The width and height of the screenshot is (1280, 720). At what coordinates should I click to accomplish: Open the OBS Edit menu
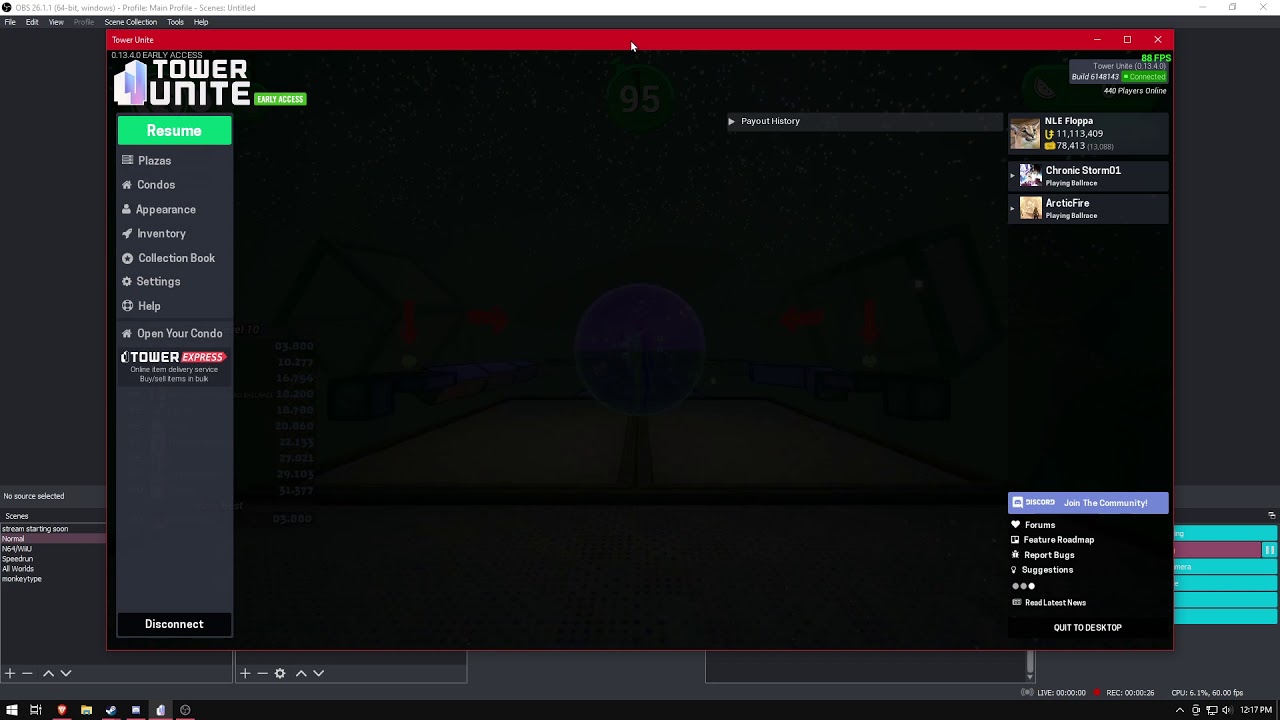[x=32, y=22]
